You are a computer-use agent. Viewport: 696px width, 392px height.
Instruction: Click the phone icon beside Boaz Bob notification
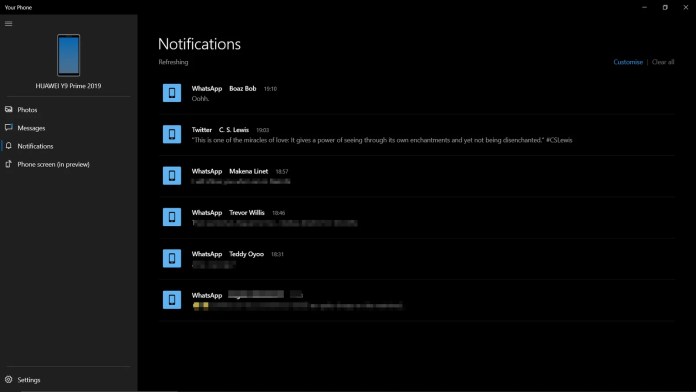pos(172,93)
